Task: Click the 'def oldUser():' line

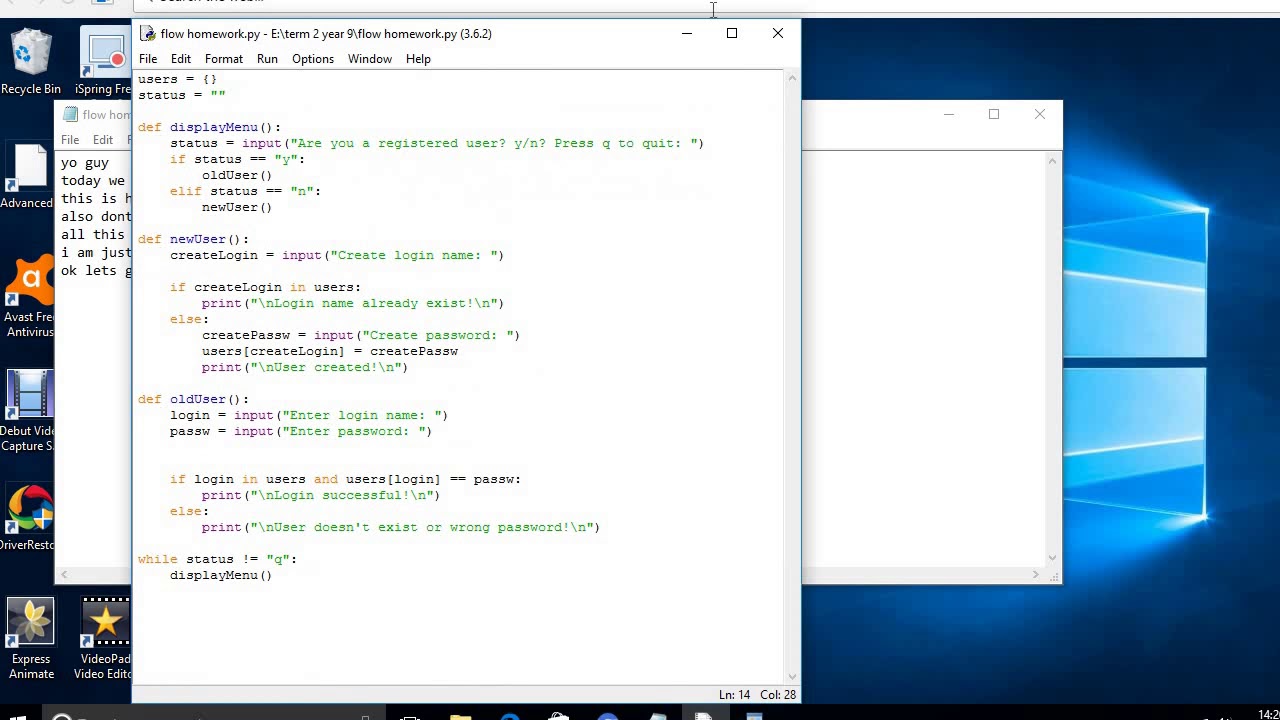Action: (194, 399)
